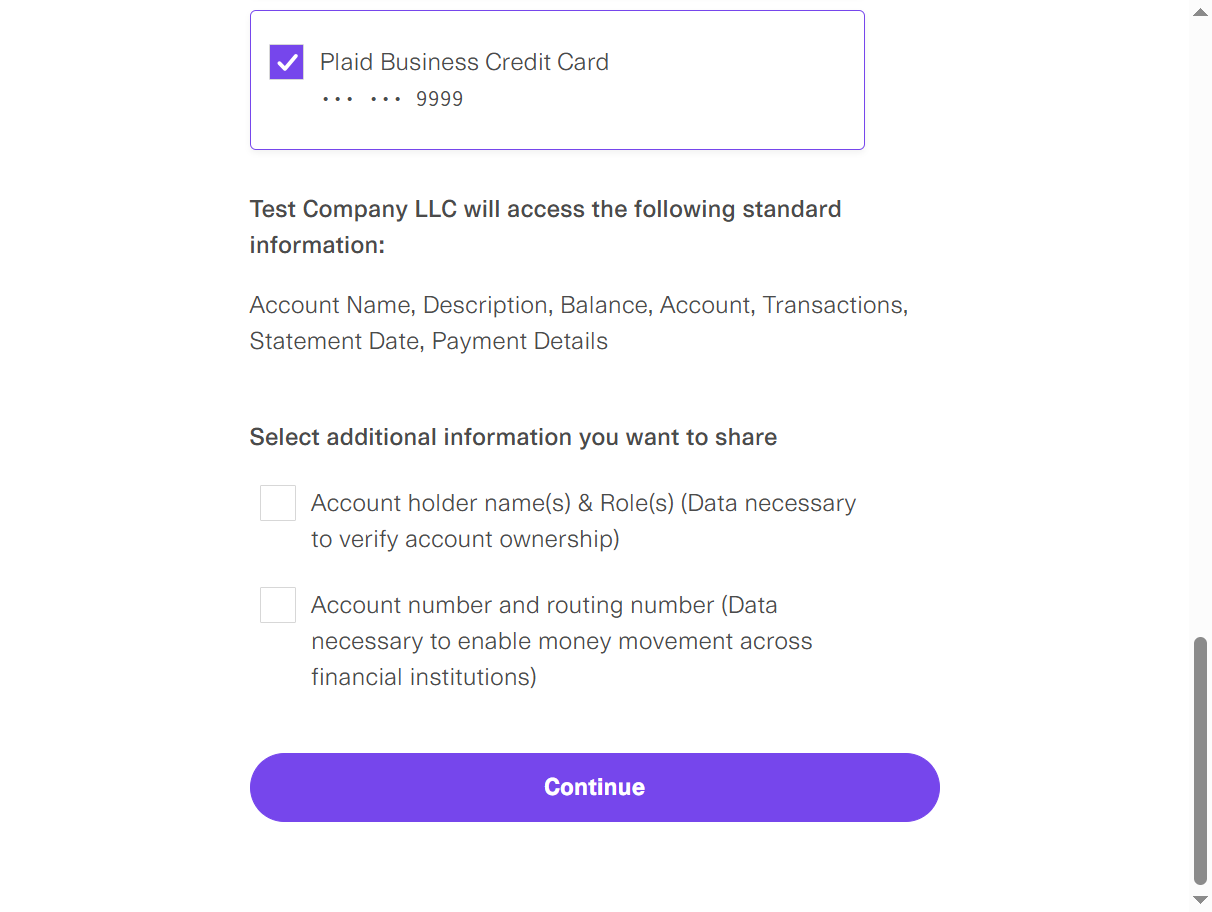Click the Plaid Business Credit Card text label

pyautogui.click(x=464, y=61)
